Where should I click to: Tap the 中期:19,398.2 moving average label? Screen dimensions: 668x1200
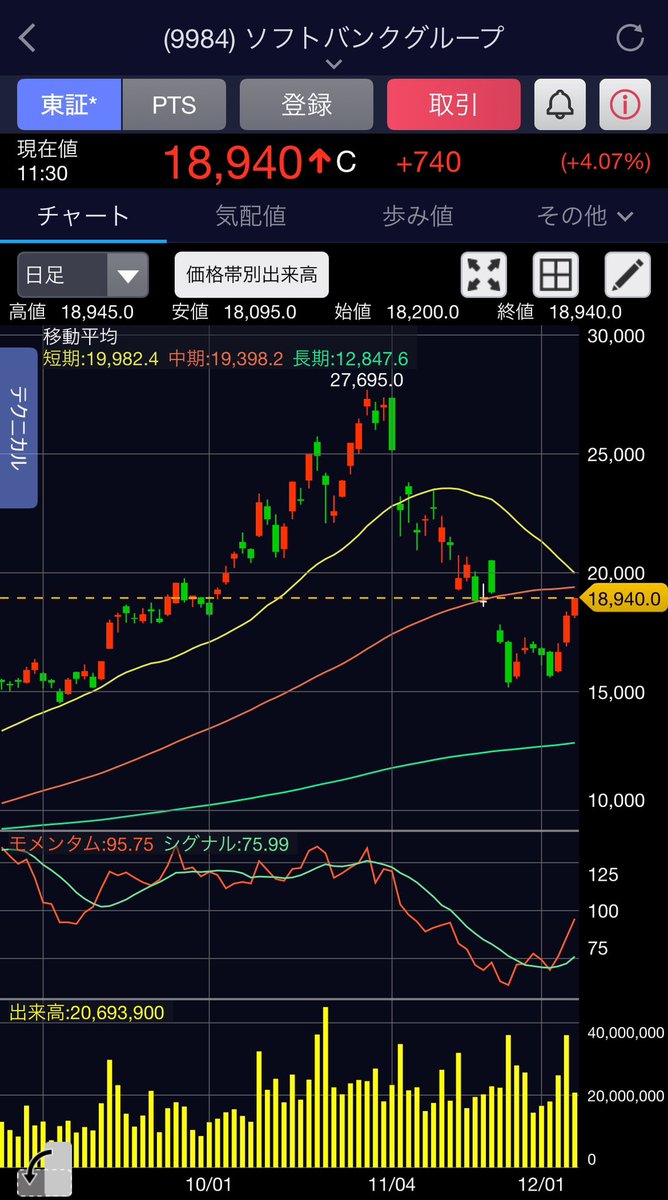[x=227, y=358]
